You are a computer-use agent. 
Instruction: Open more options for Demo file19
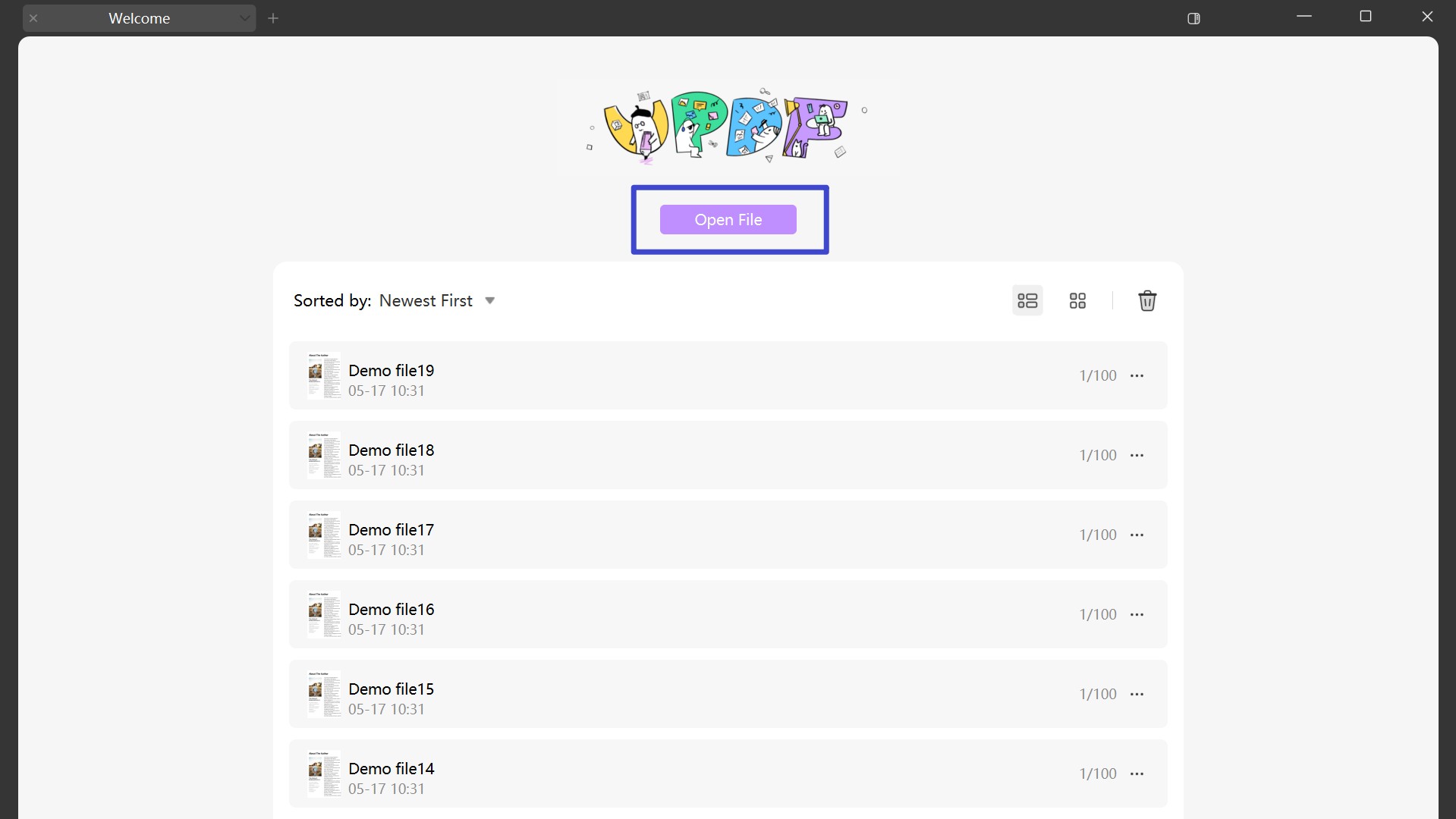(1137, 375)
